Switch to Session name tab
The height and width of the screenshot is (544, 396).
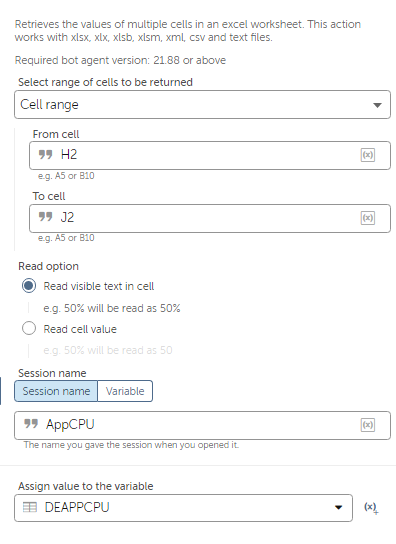point(56,391)
